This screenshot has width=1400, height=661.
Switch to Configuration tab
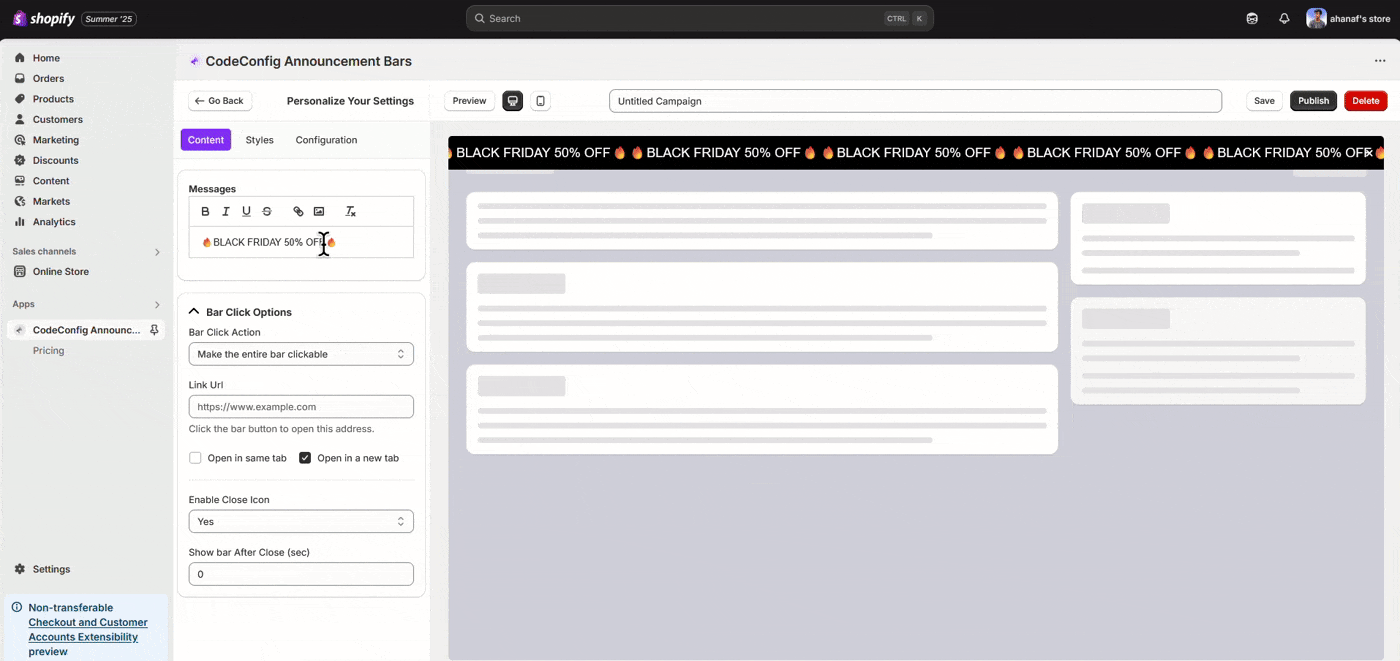click(326, 140)
